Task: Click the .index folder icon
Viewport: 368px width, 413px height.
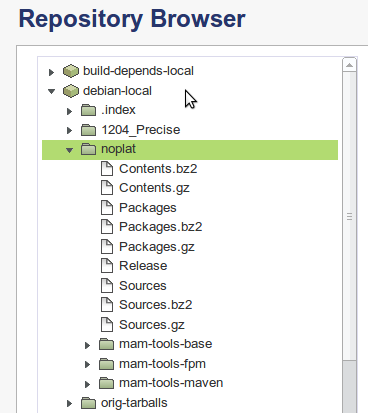Action: pyautogui.click(x=88, y=110)
